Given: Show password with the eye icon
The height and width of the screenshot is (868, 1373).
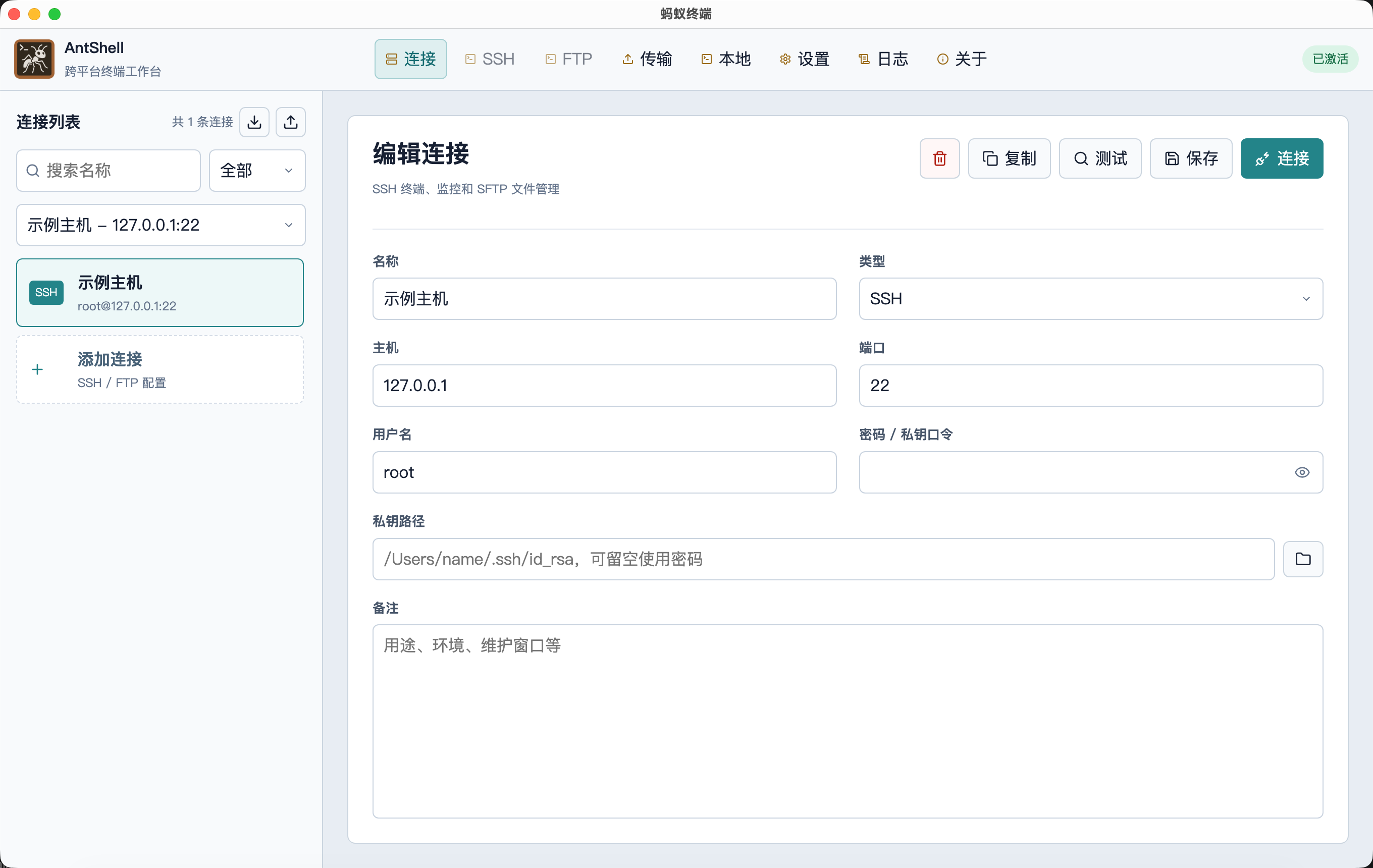Looking at the screenshot, I should [1302, 472].
